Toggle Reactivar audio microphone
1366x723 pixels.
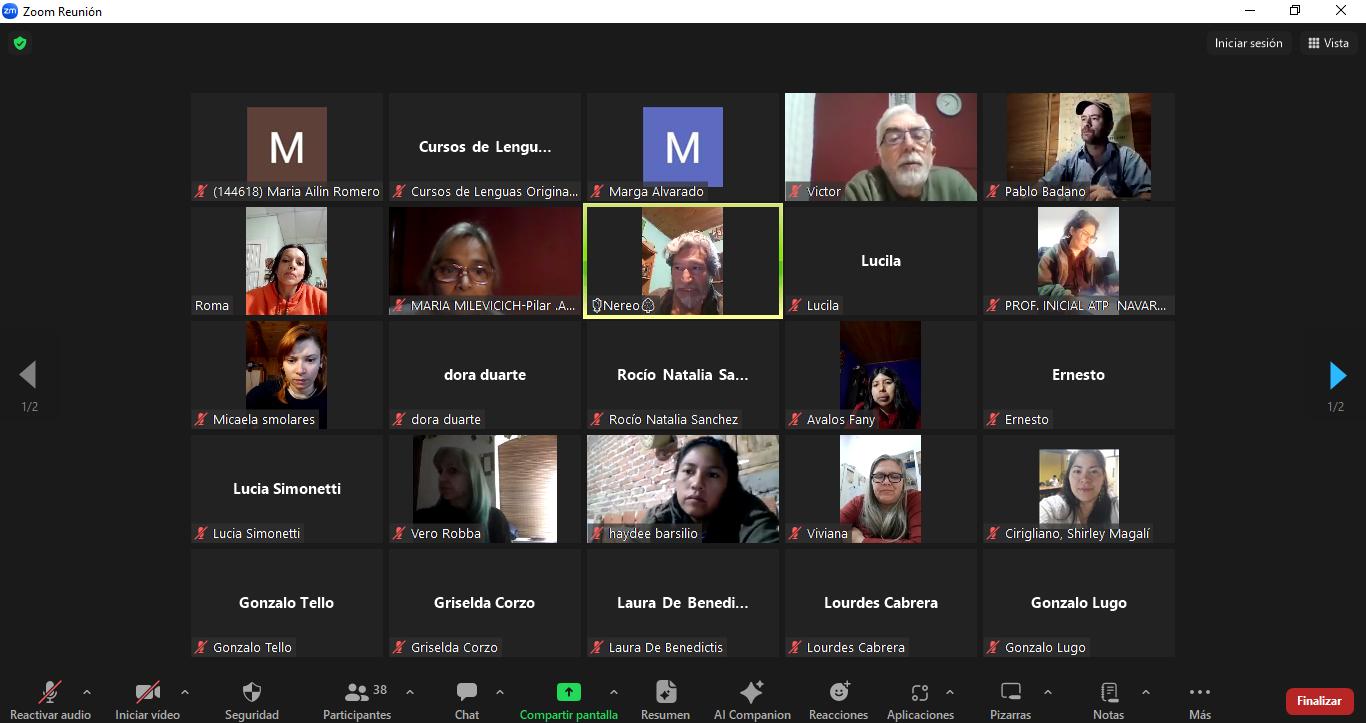tap(50, 692)
